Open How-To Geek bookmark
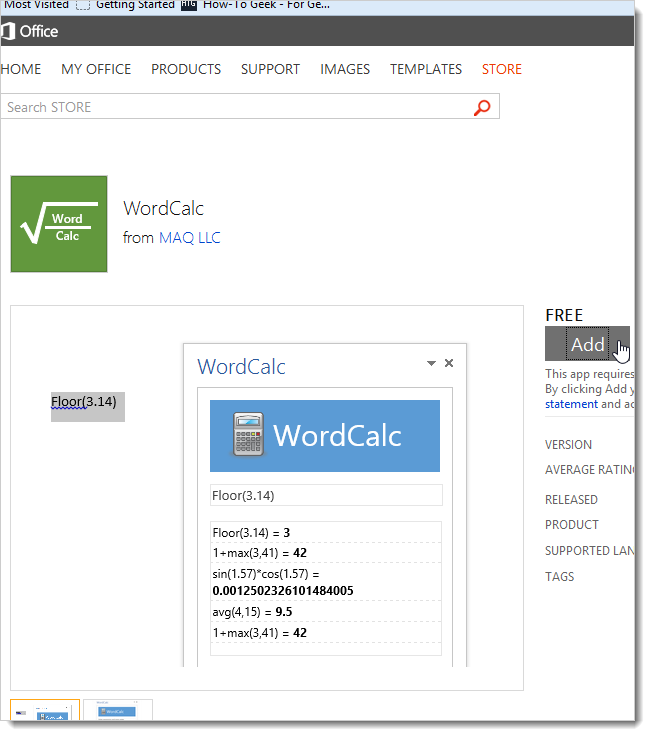The height and width of the screenshot is (736, 650). (x=256, y=5)
